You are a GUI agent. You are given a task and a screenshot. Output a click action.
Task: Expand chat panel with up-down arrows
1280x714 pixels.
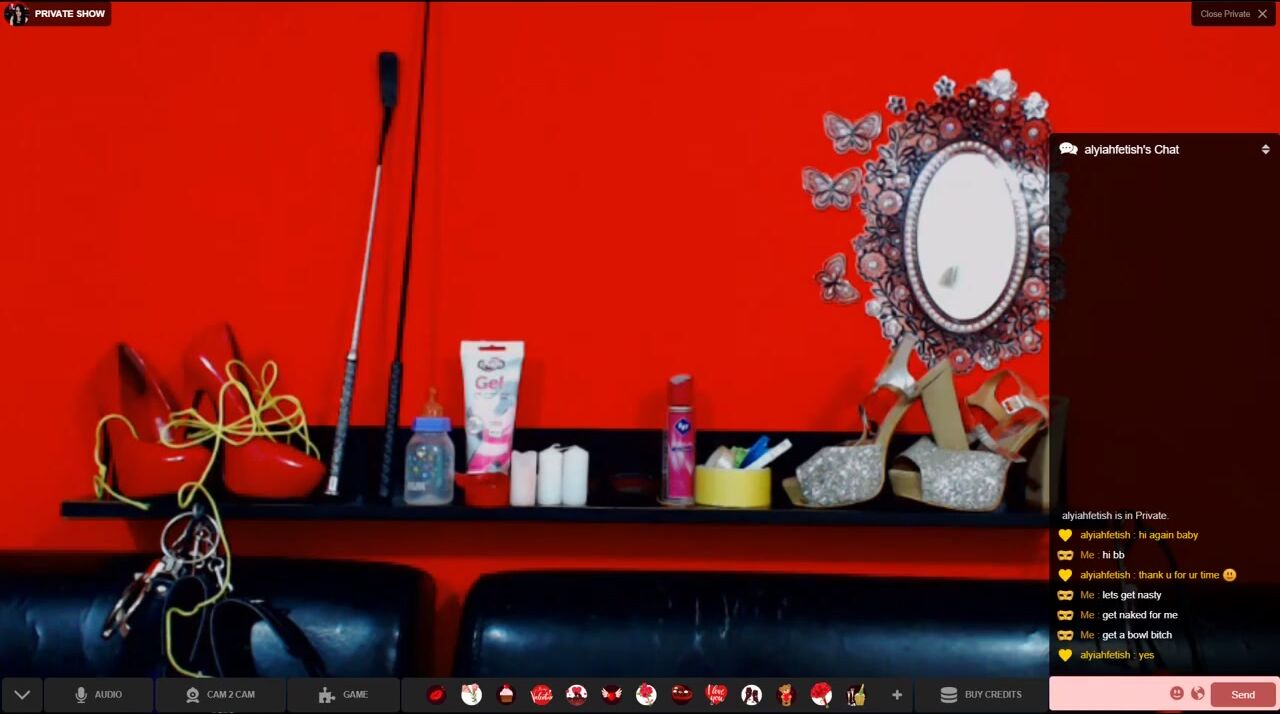pyautogui.click(x=1265, y=149)
